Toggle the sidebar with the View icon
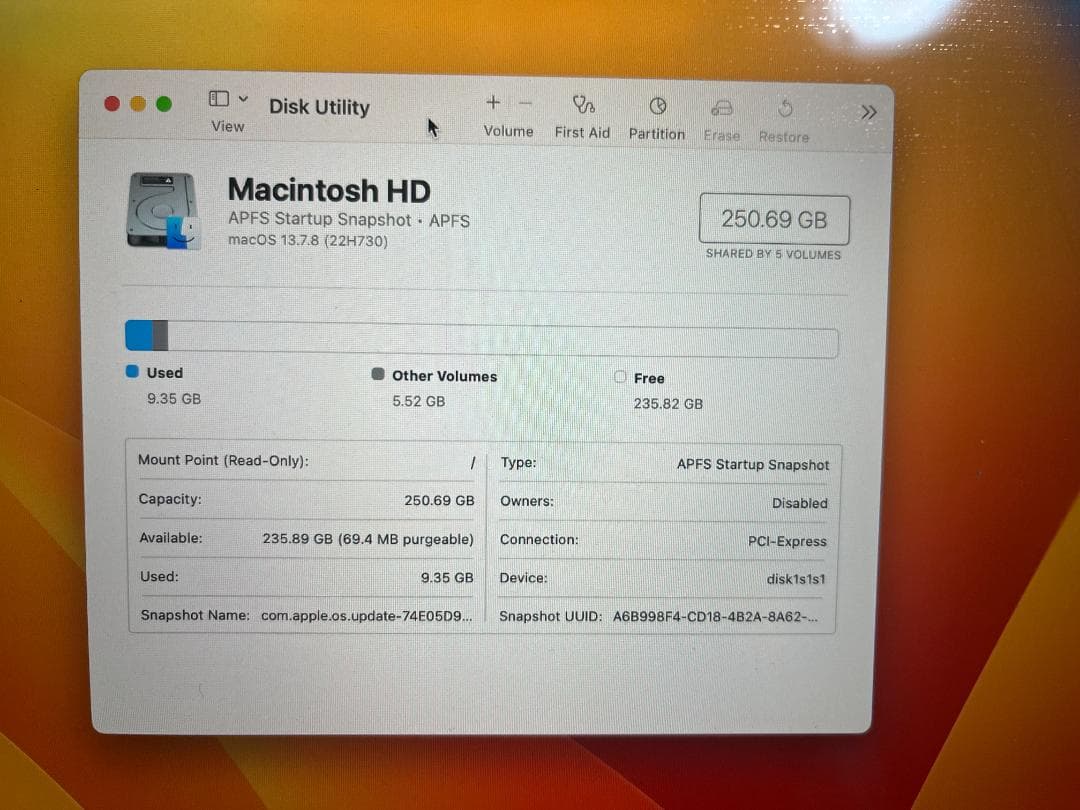Image resolution: width=1080 pixels, height=810 pixels. click(218, 96)
